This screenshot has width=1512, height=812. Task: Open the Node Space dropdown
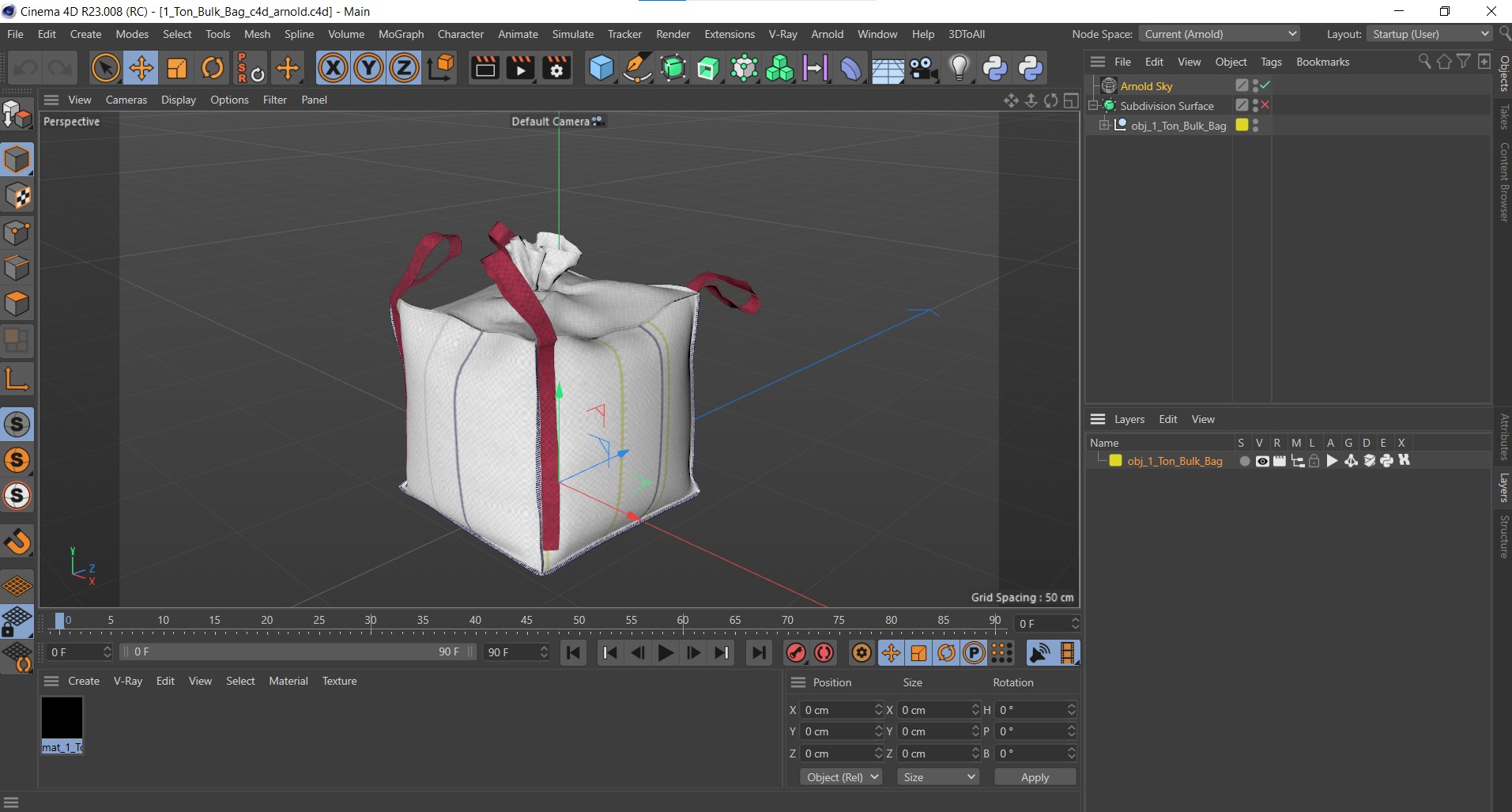point(1220,34)
